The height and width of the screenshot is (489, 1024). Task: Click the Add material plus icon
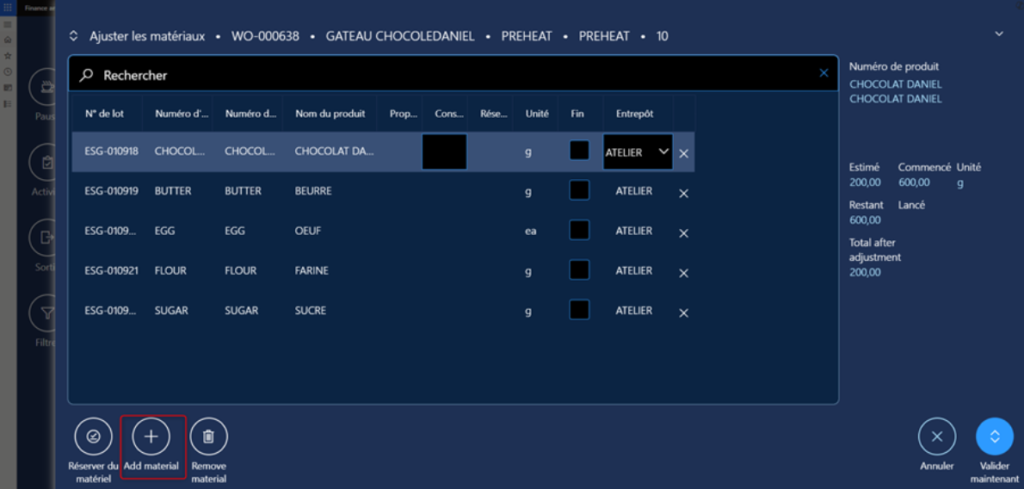[151, 436]
